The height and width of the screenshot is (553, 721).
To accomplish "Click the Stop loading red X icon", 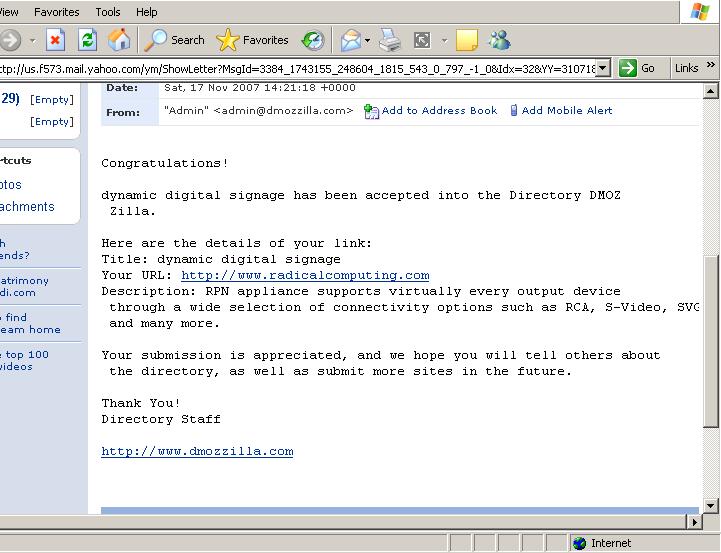I will [x=55, y=40].
